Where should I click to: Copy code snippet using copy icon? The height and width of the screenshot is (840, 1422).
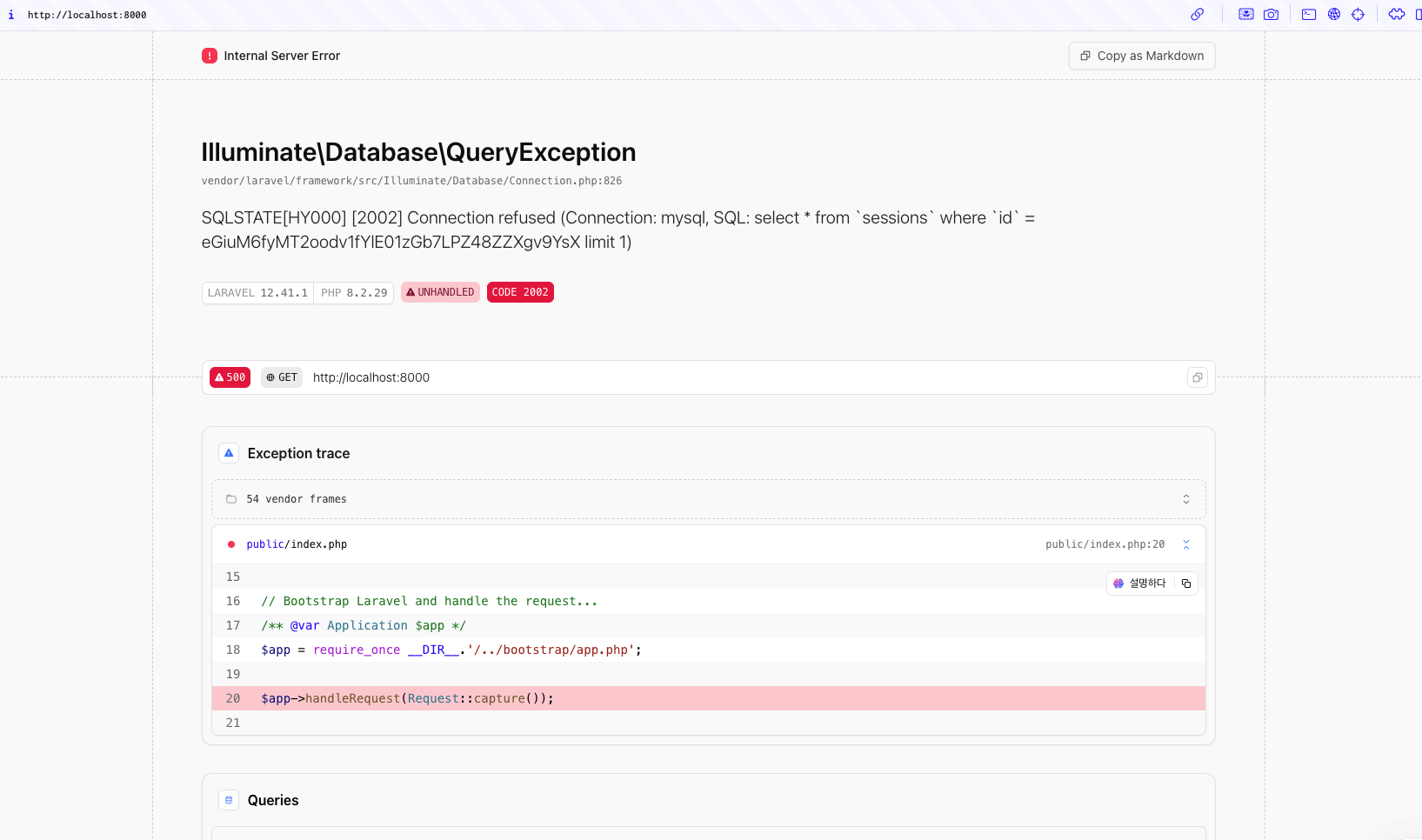(x=1186, y=583)
